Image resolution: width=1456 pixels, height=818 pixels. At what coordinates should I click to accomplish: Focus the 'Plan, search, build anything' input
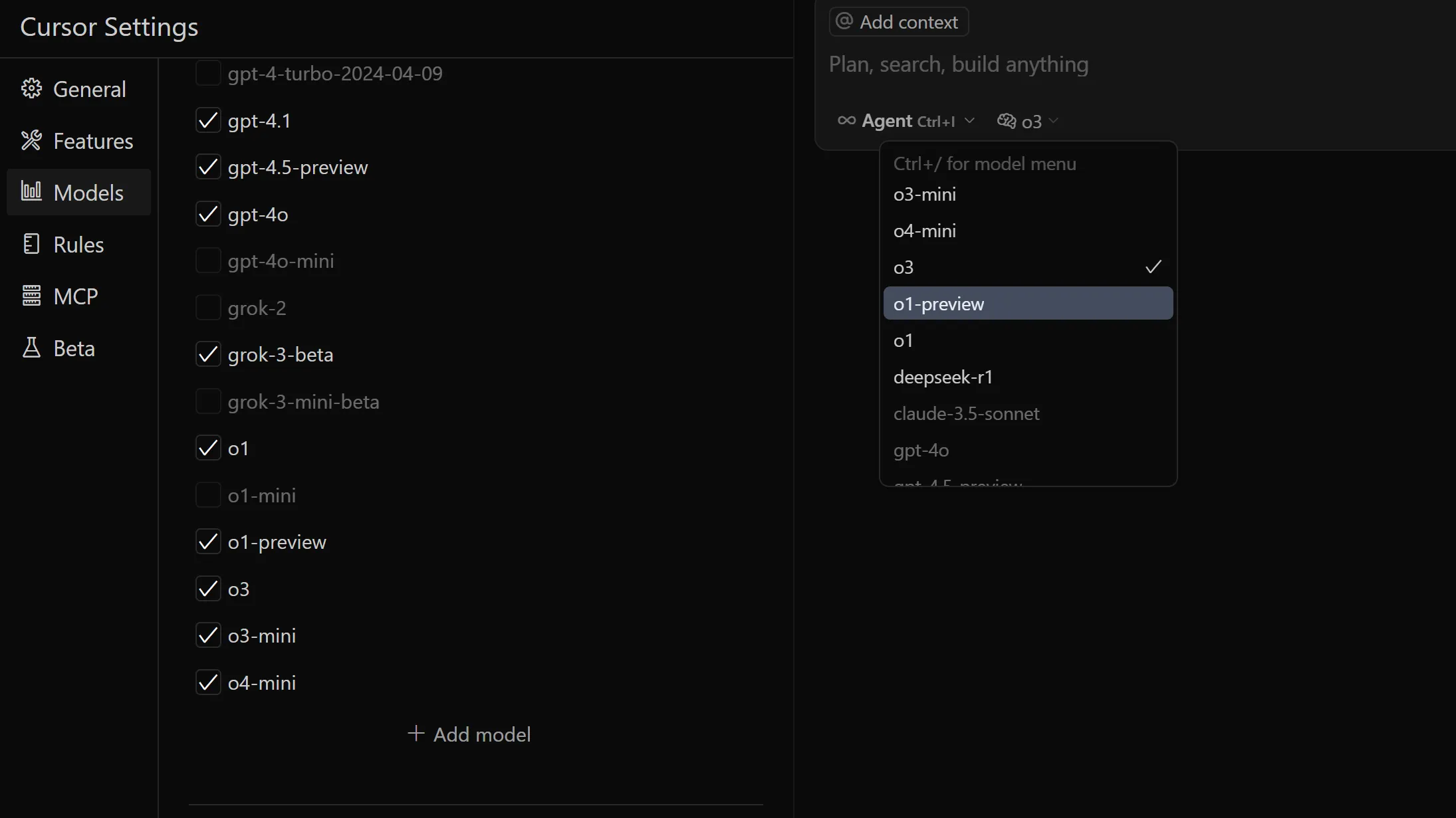coord(958,64)
